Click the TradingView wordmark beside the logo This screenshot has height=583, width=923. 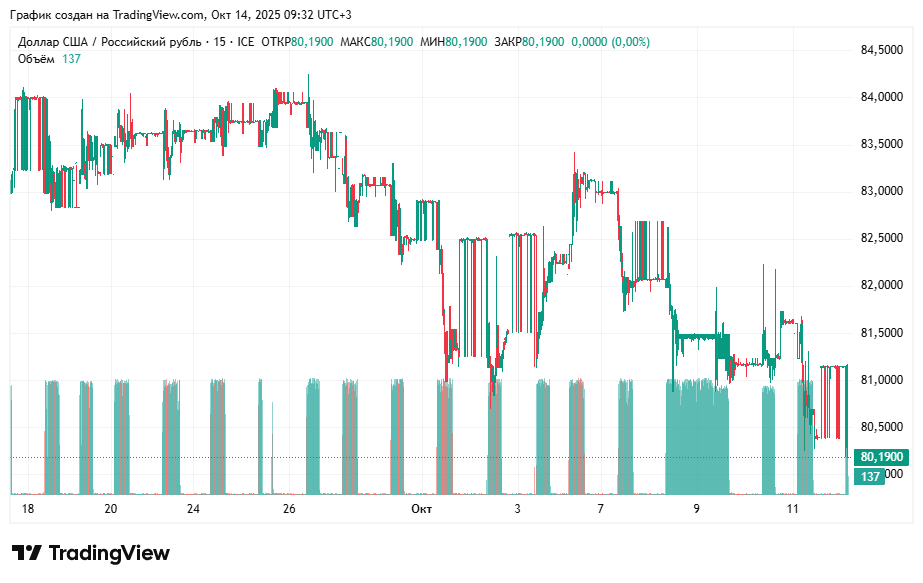pos(109,553)
